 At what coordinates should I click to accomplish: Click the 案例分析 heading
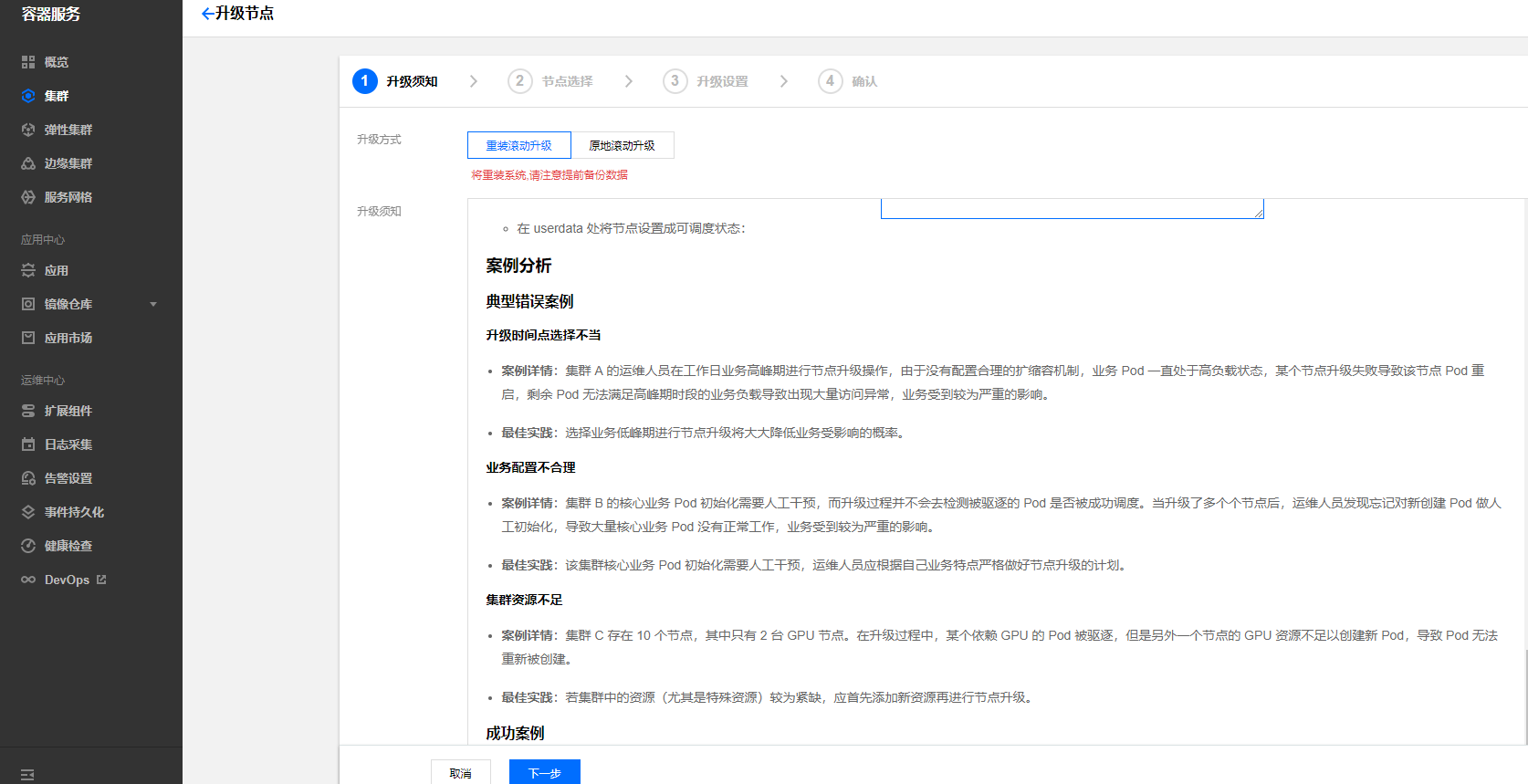pos(518,266)
